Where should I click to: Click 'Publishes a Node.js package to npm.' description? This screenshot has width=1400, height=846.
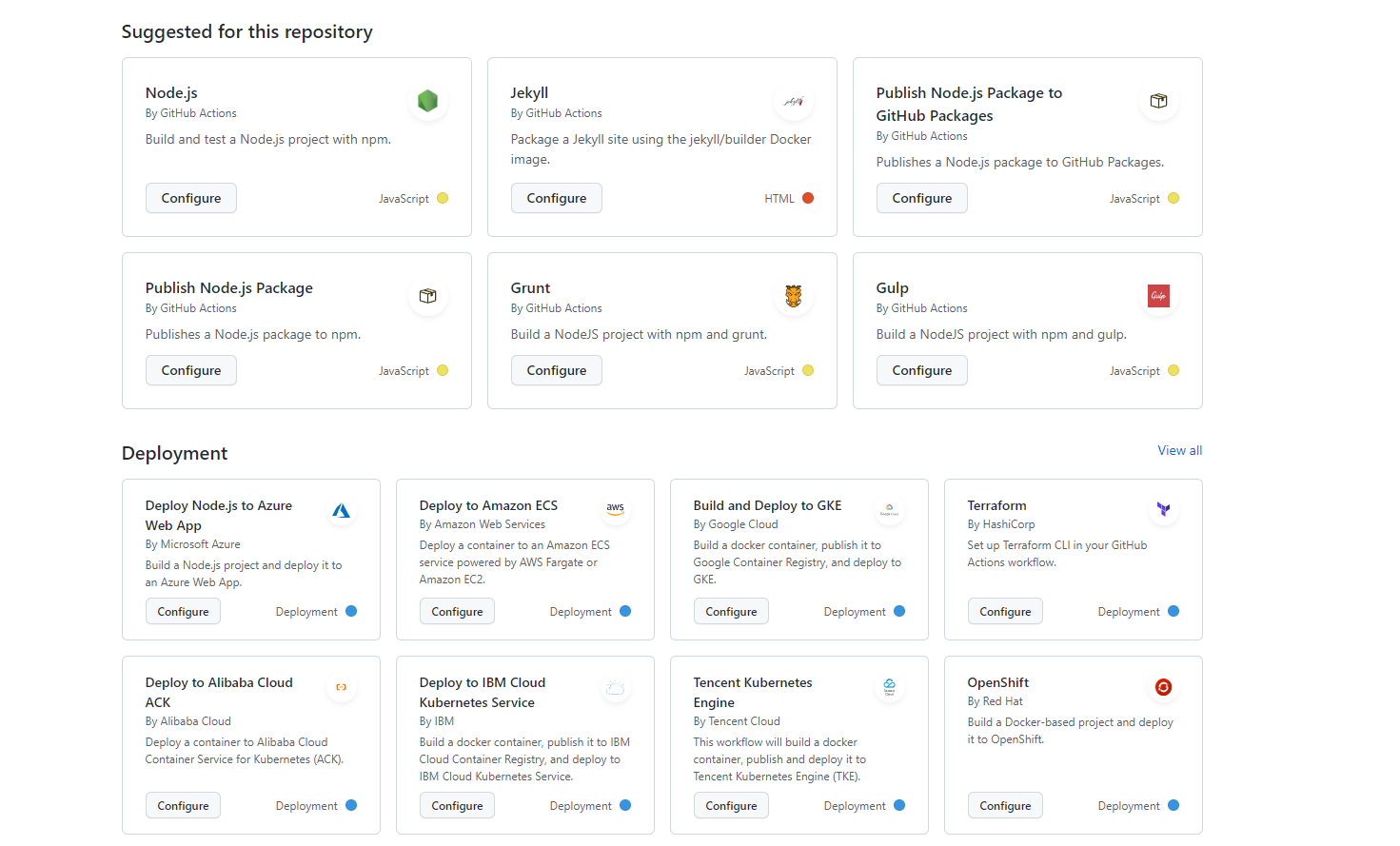253,334
